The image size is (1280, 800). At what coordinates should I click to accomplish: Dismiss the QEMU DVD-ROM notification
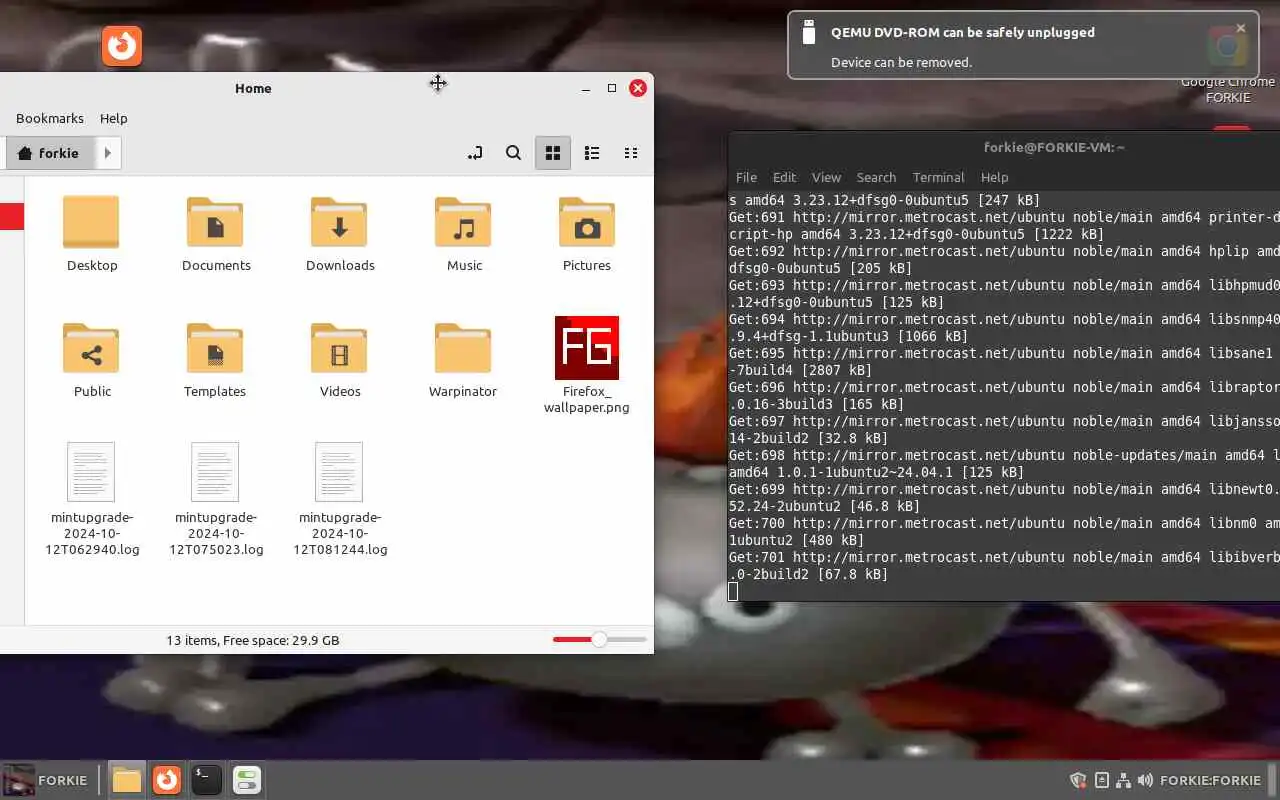[1241, 28]
